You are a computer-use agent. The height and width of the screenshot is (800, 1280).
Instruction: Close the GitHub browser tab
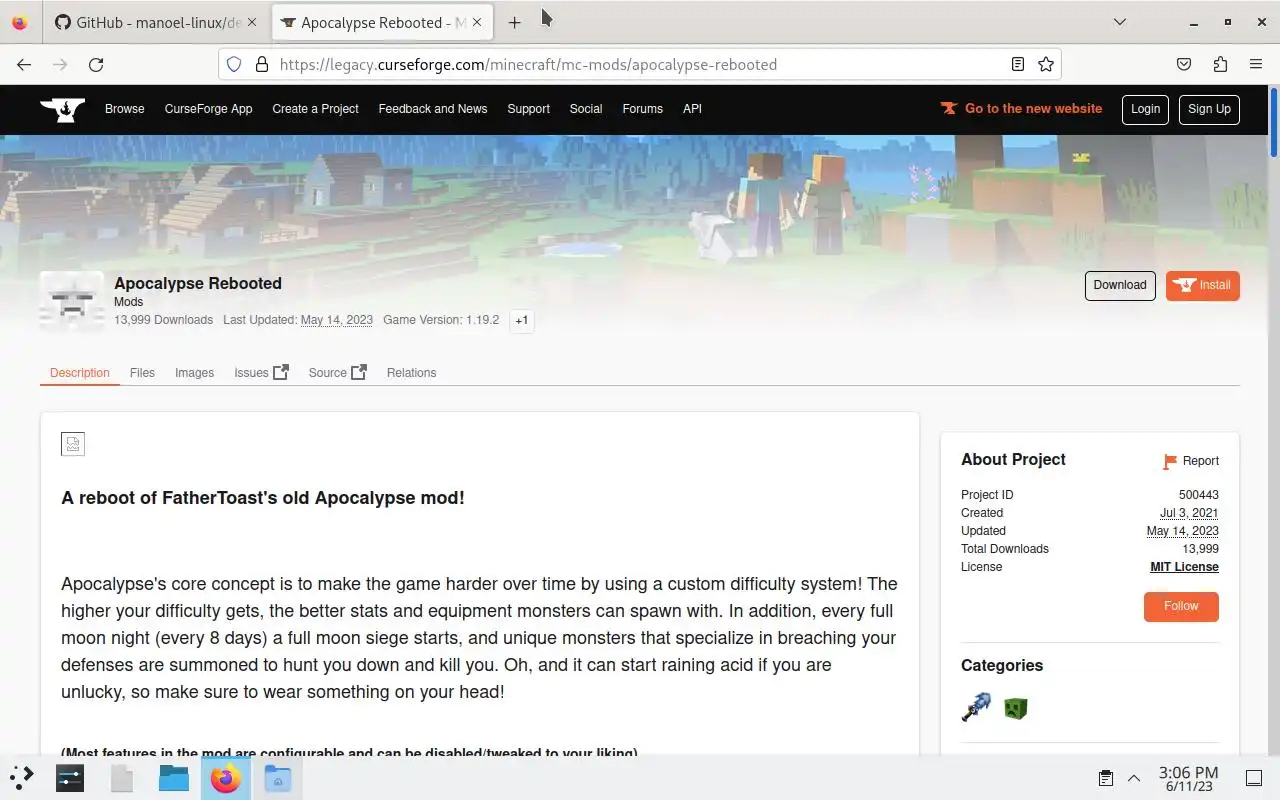point(251,22)
